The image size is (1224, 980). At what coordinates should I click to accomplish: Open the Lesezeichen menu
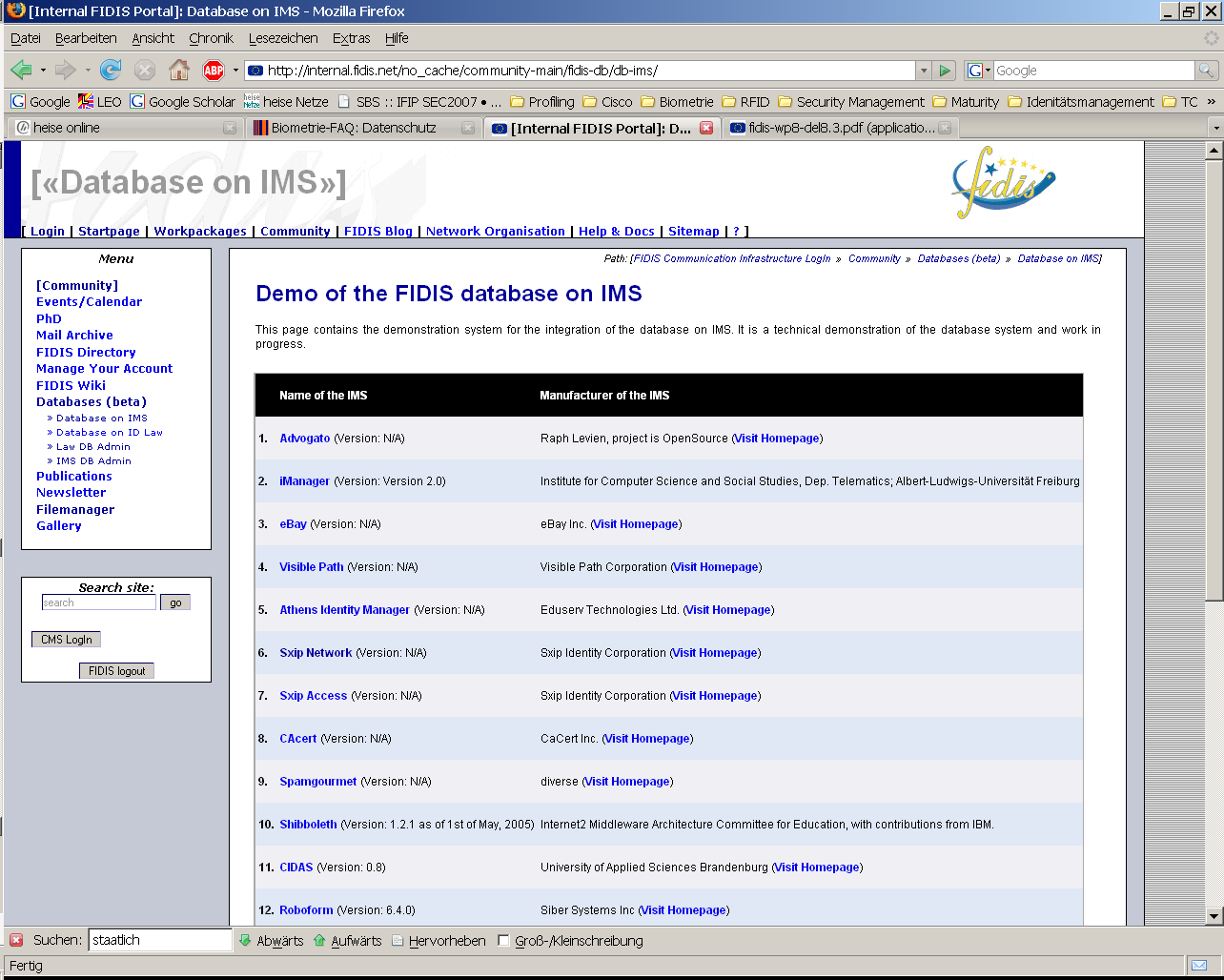[283, 38]
